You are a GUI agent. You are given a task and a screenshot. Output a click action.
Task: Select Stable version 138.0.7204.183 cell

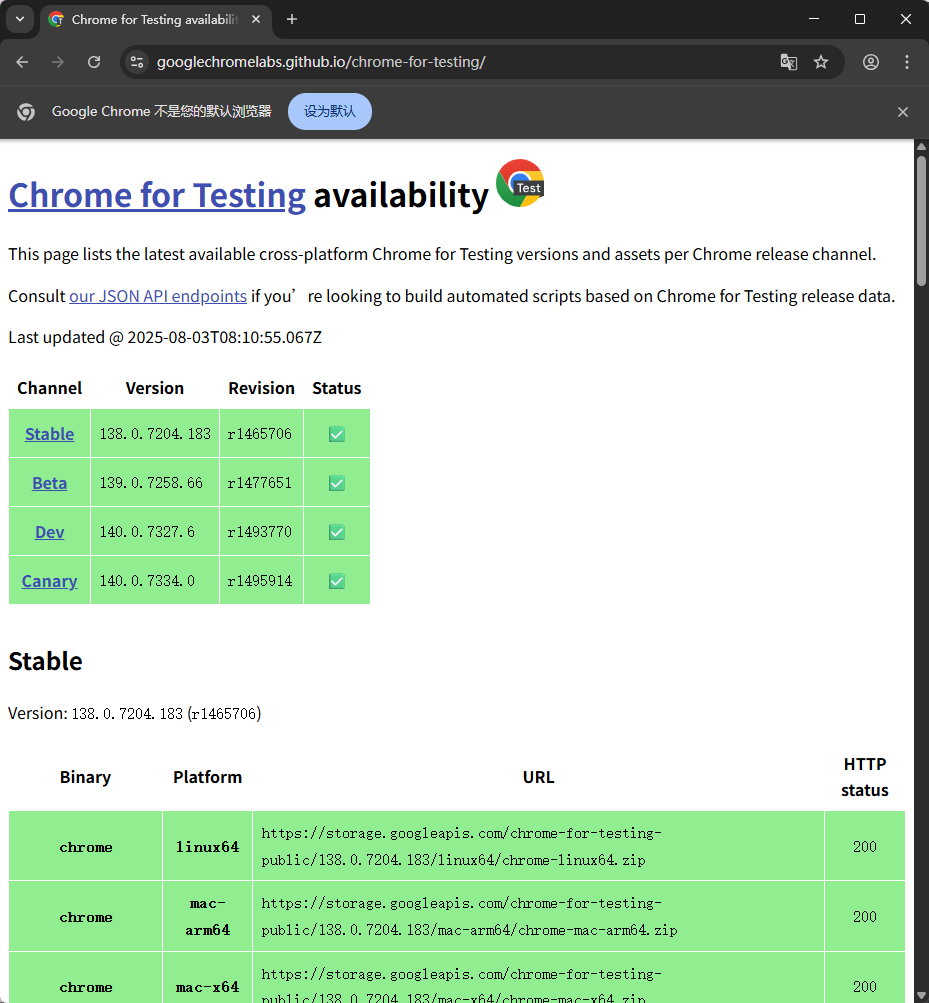coord(155,434)
